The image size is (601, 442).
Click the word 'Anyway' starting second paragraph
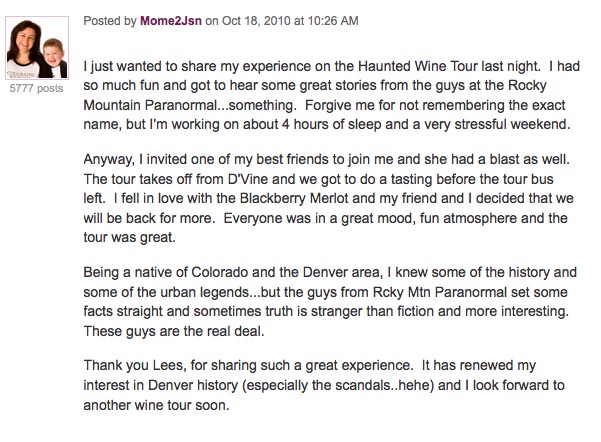[x=109, y=159]
